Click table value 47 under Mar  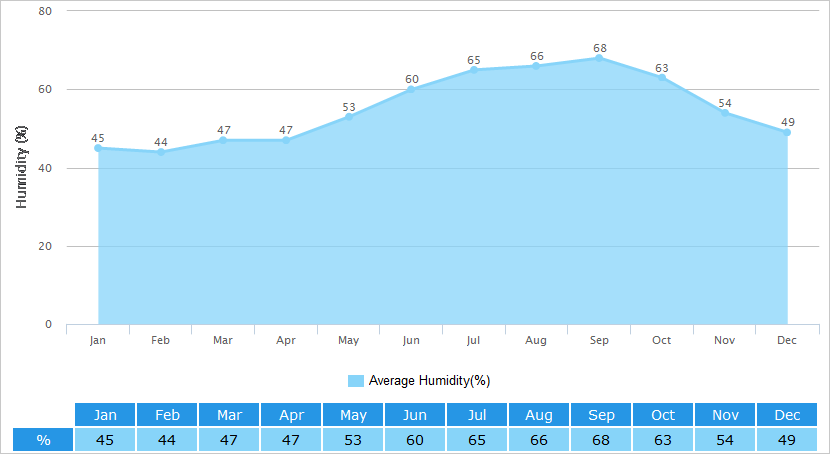tap(229, 440)
